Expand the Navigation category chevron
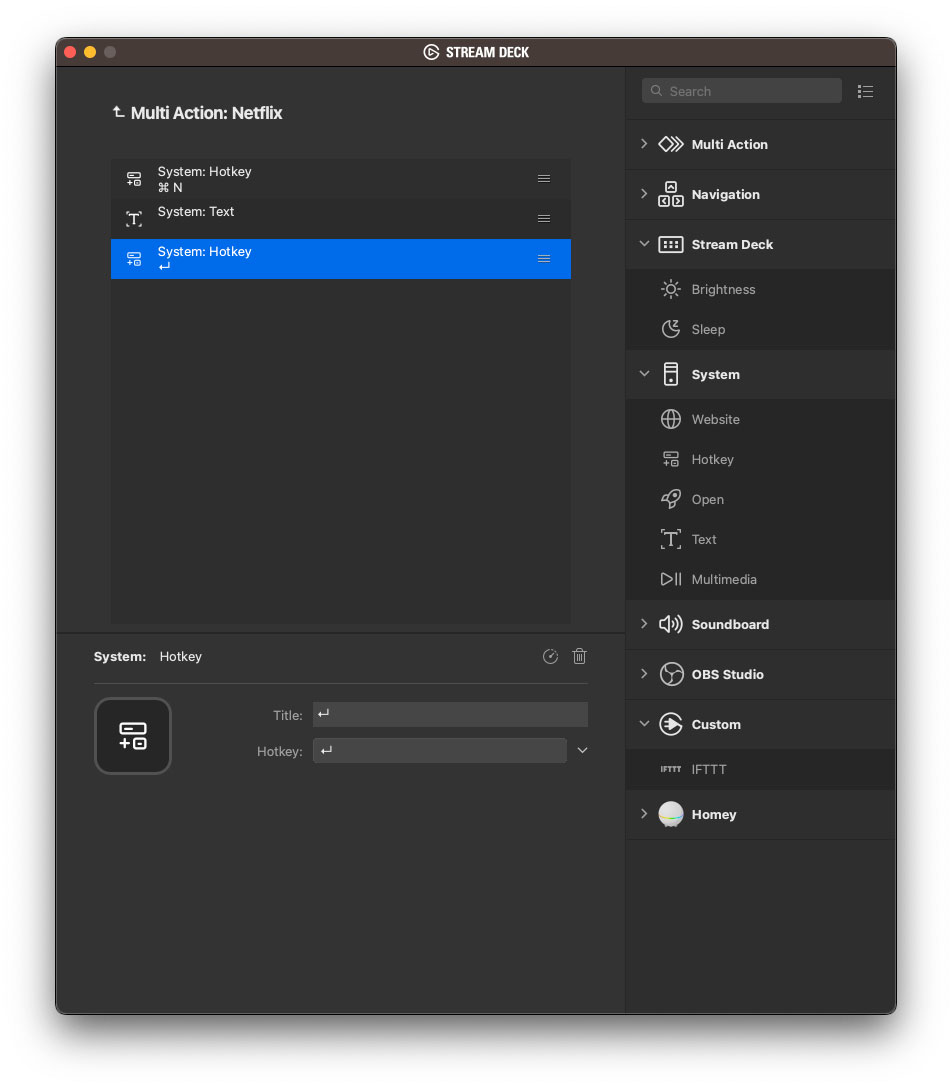This screenshot has width=952, height=1088. (x=644, y=194)
